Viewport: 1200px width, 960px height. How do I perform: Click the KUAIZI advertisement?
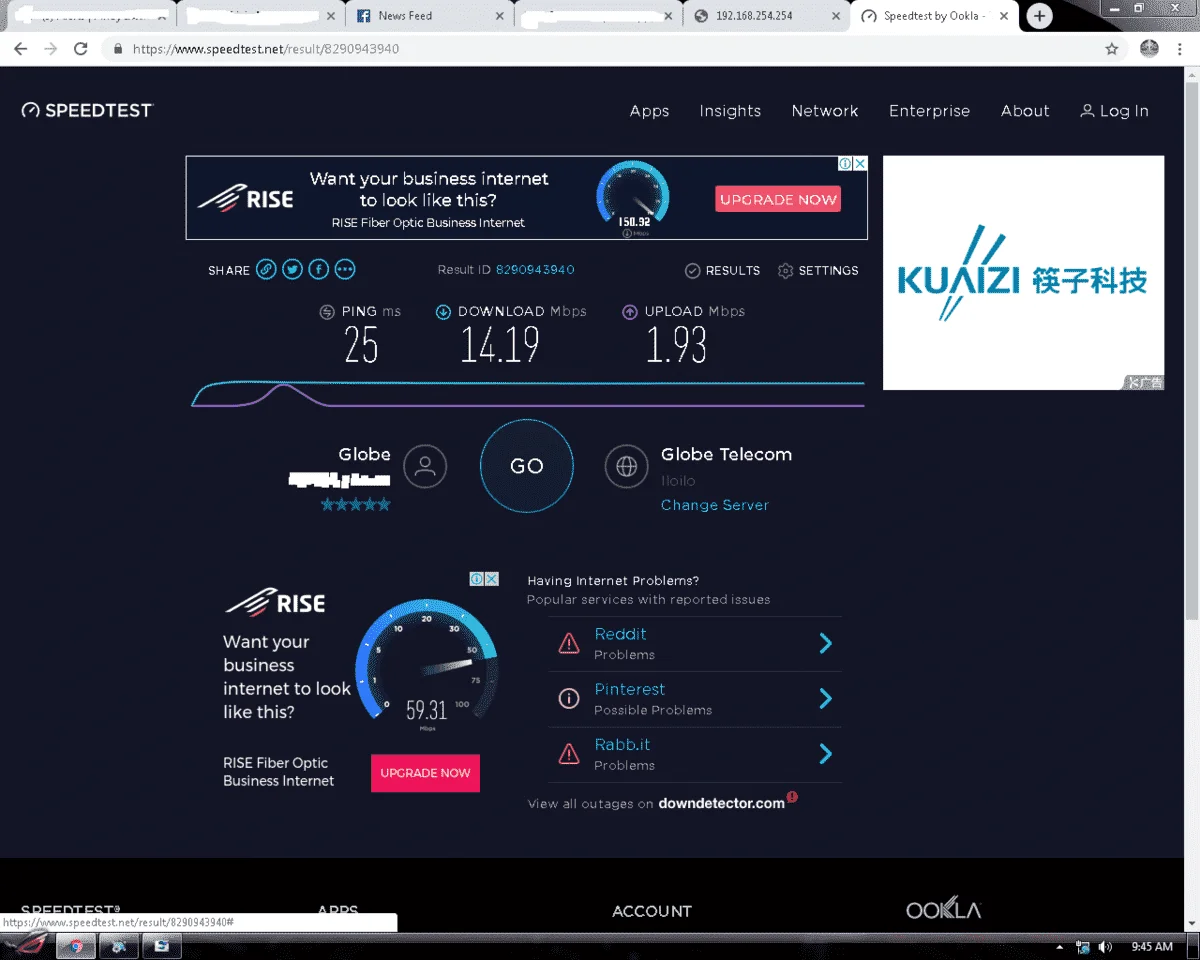click(1023, 272)
